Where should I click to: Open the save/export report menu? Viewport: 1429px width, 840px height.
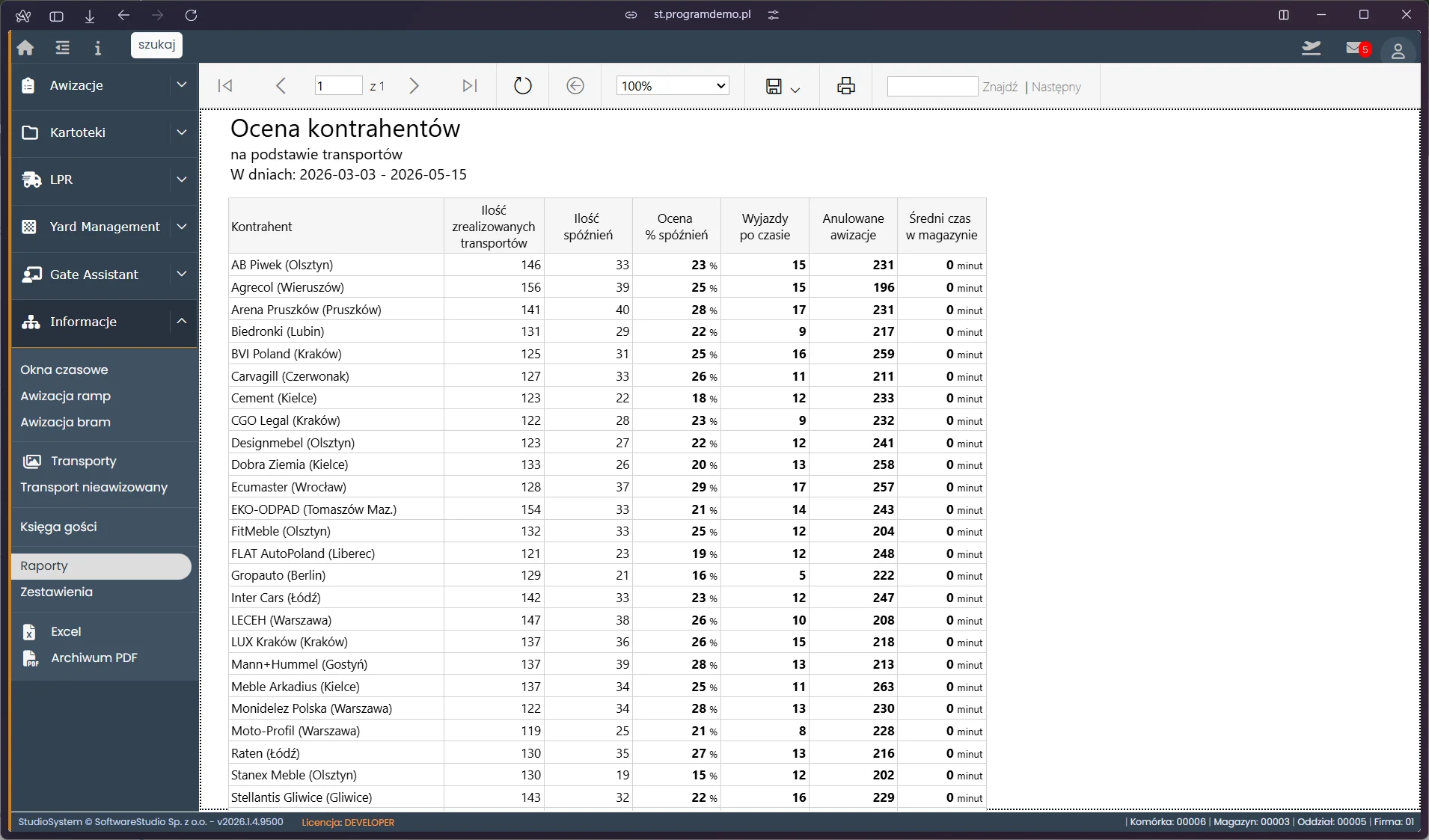coord(782,87)
